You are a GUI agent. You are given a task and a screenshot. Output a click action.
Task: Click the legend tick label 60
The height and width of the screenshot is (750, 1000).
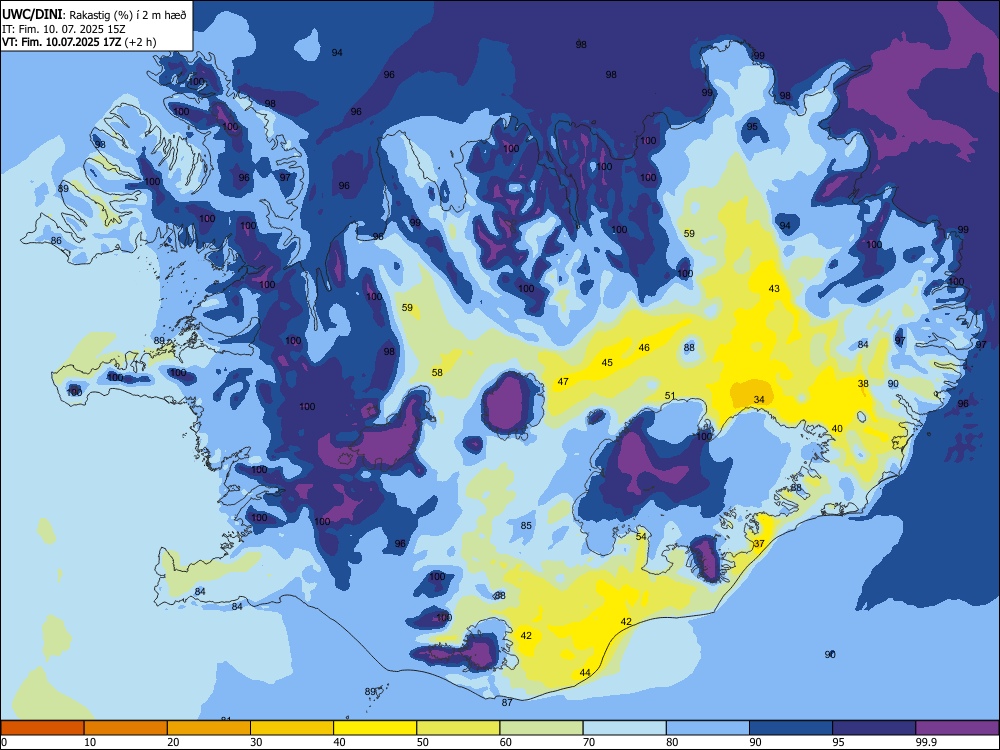pos(506,742)
